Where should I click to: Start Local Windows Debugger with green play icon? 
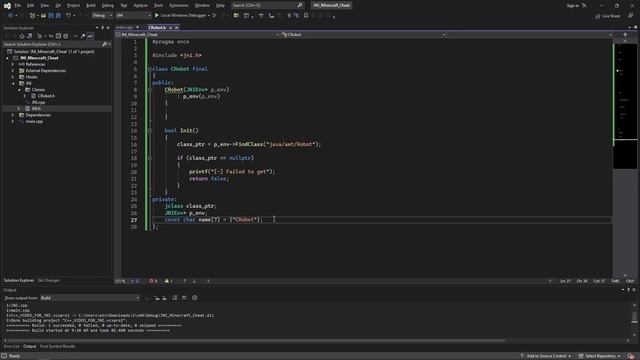tap(156, 16)
